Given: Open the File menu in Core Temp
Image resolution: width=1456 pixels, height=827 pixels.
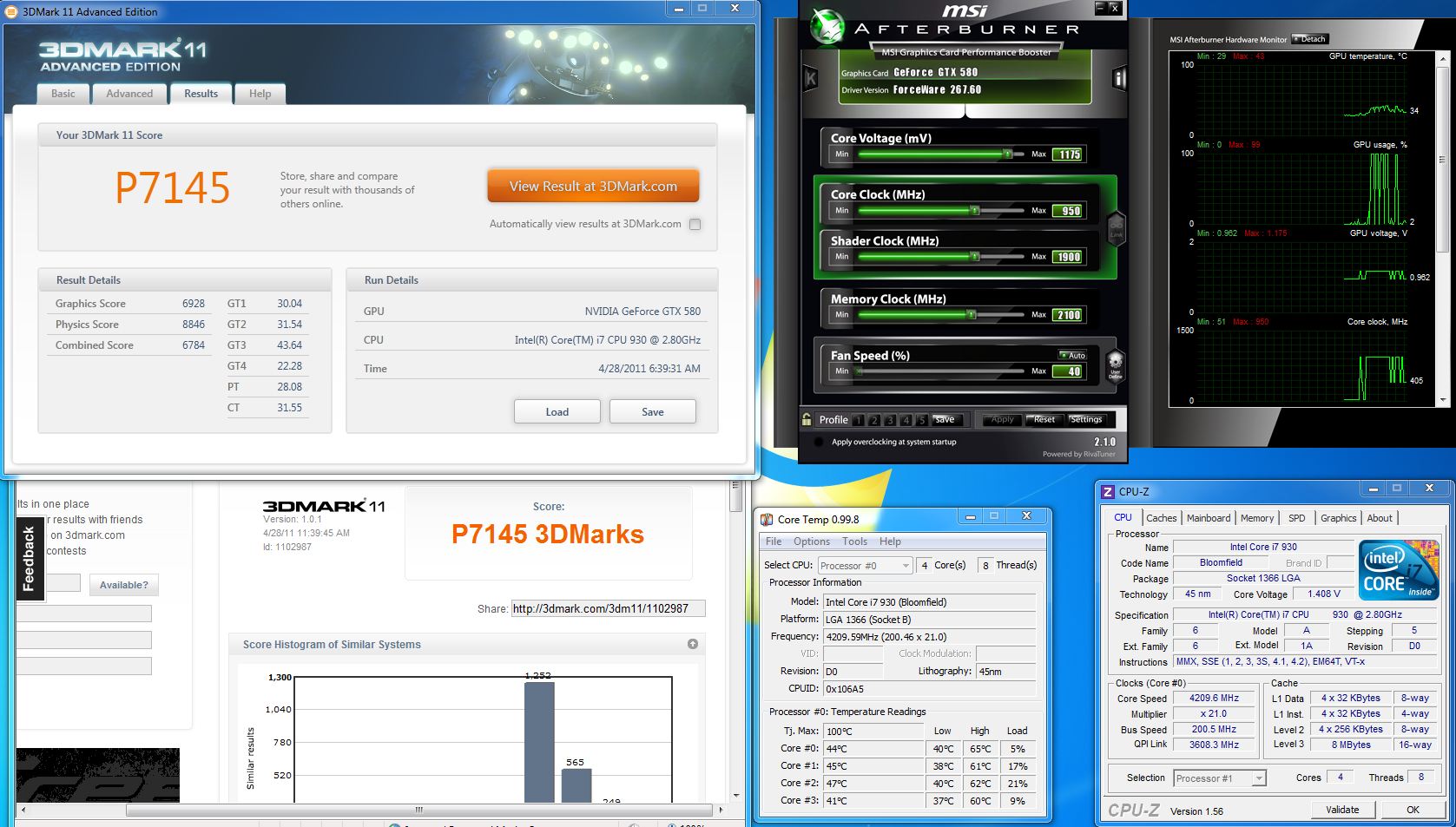Looking at the screenshot, I should [774, 541].
